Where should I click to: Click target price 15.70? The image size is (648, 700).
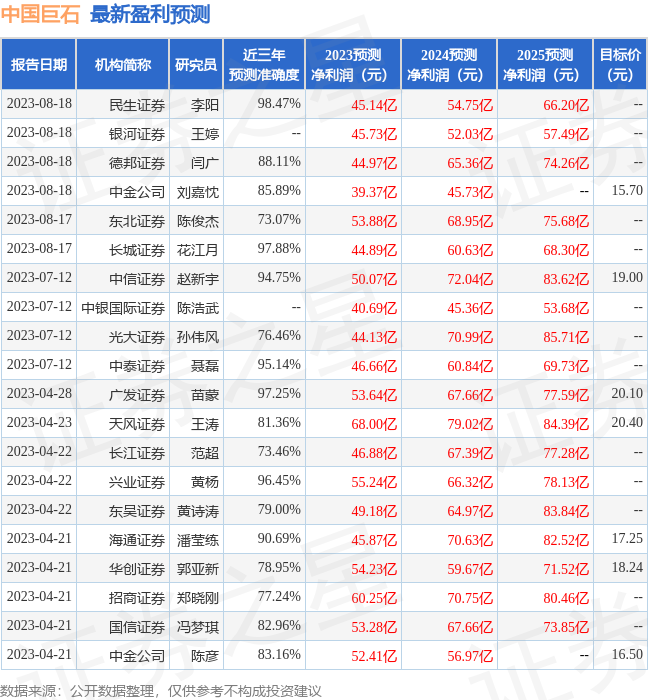click(627, 191)
